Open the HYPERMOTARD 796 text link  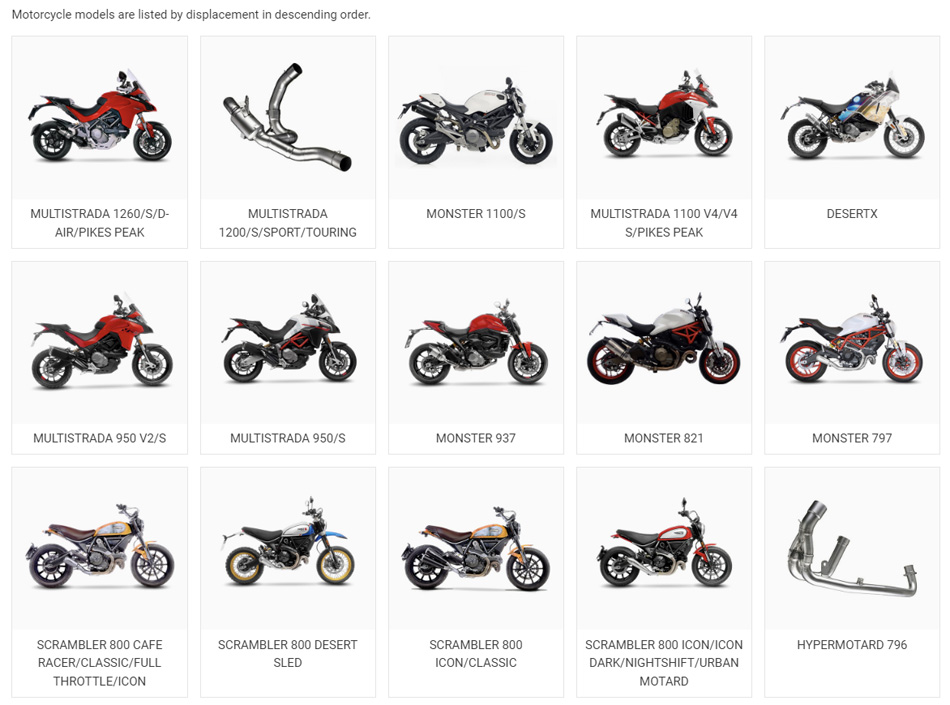click(x=852, y=644)
